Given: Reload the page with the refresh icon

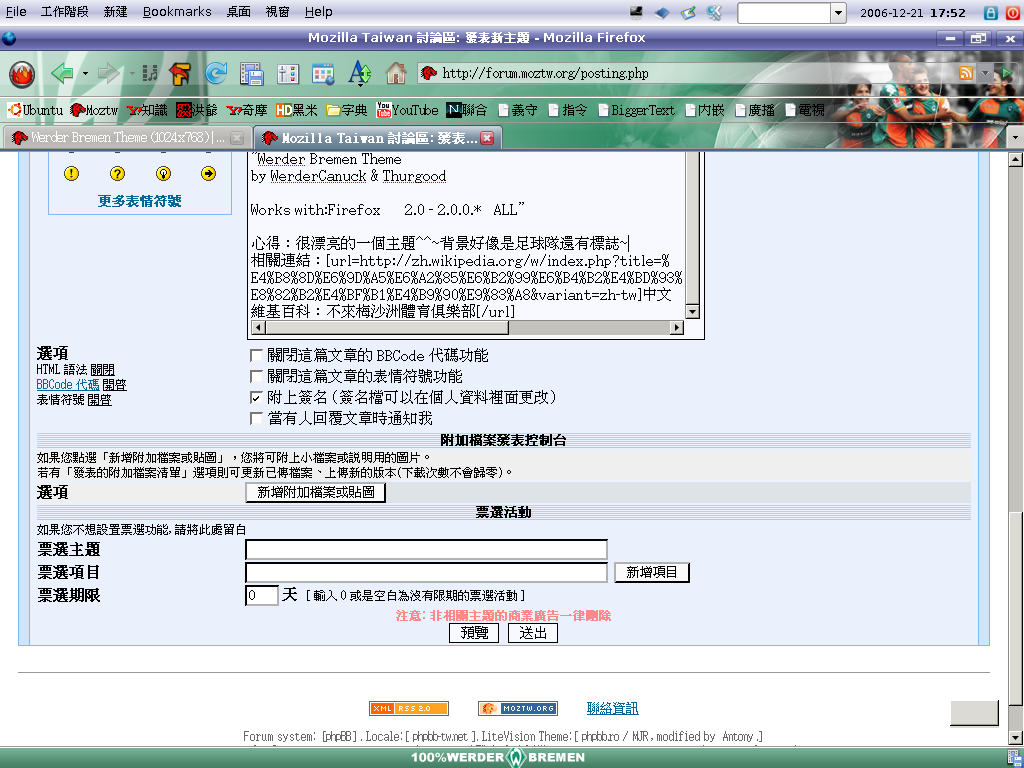Looking at the screenshot, I should point(215,73).
